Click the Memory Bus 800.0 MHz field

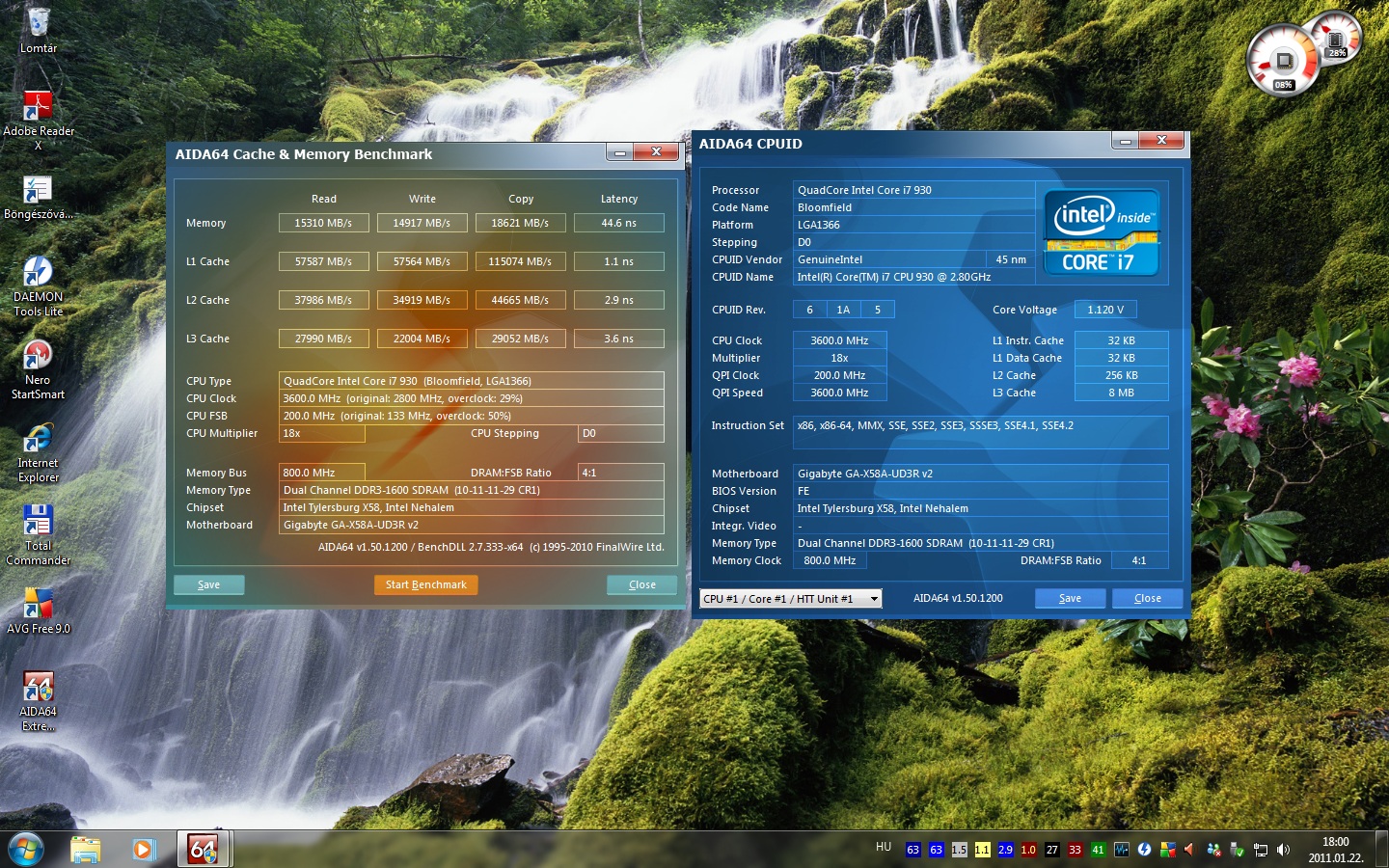coord(322,473)
